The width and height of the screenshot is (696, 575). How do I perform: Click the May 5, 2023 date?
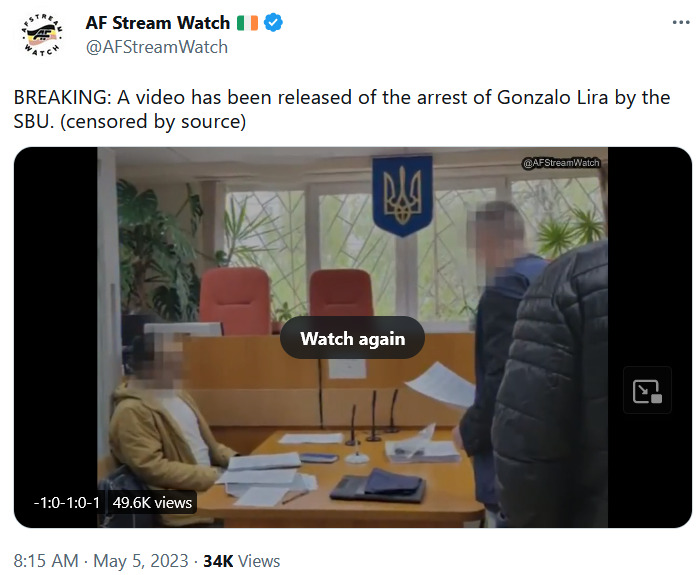coord(141,561)
